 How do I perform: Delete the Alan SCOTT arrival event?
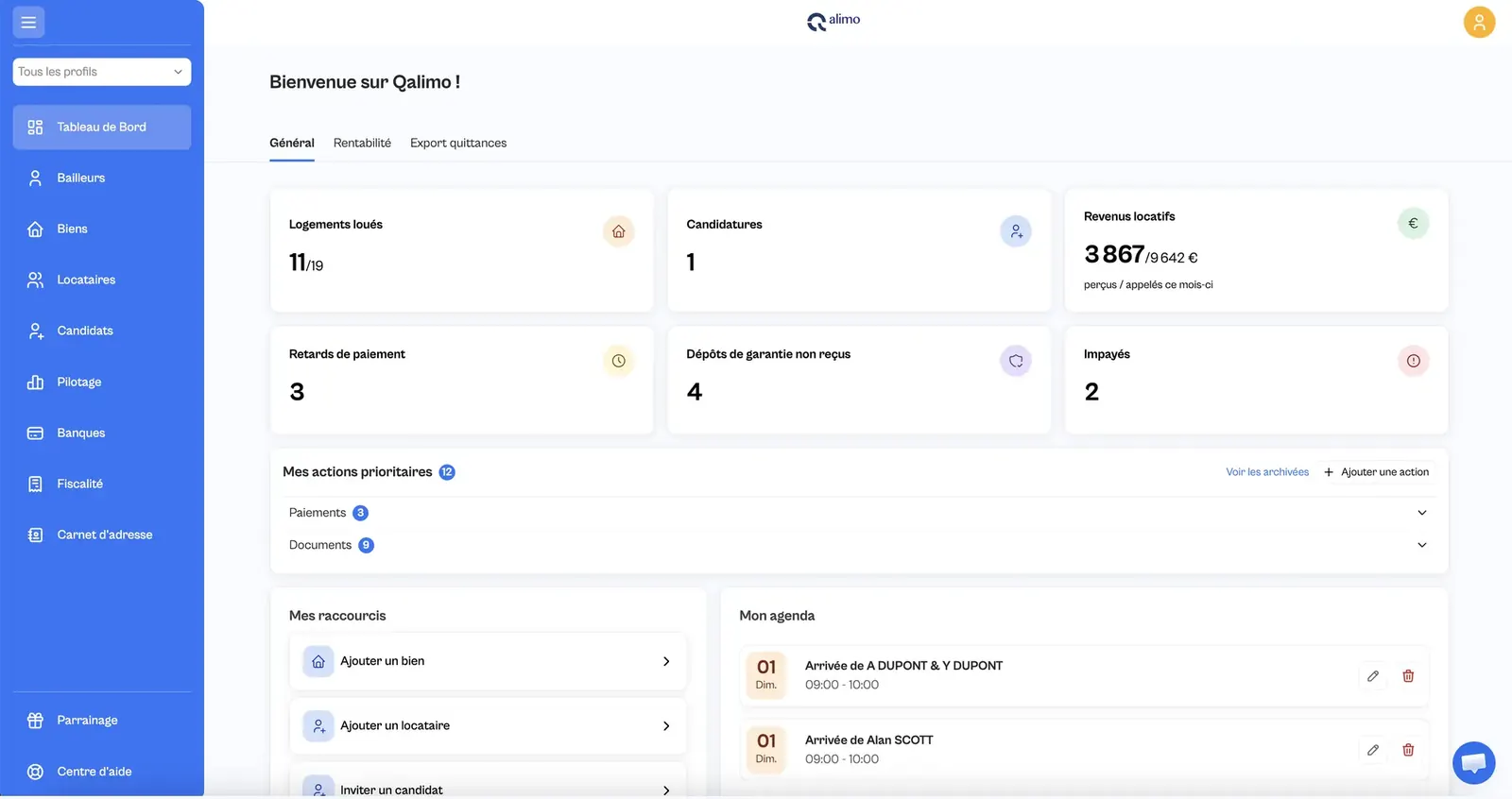tap(1408, 750)
